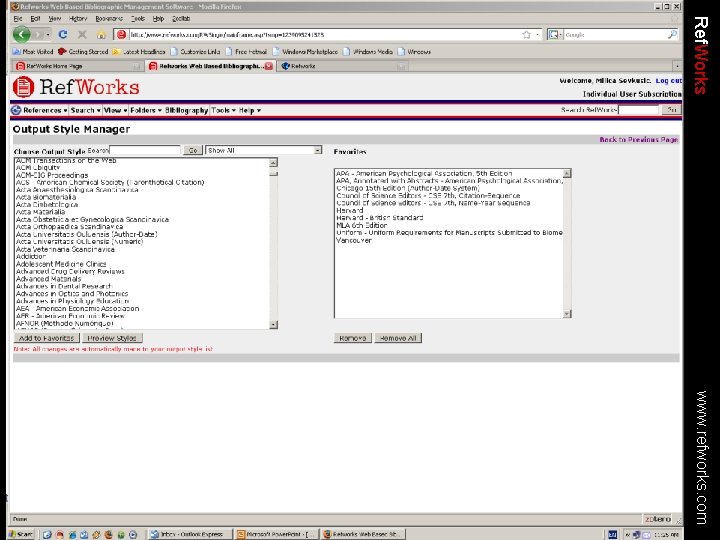This screenshot has width=720, height=540.
Task: Open Customize Links bookmark
Action: pyautogui.click(x=195, y=51)
